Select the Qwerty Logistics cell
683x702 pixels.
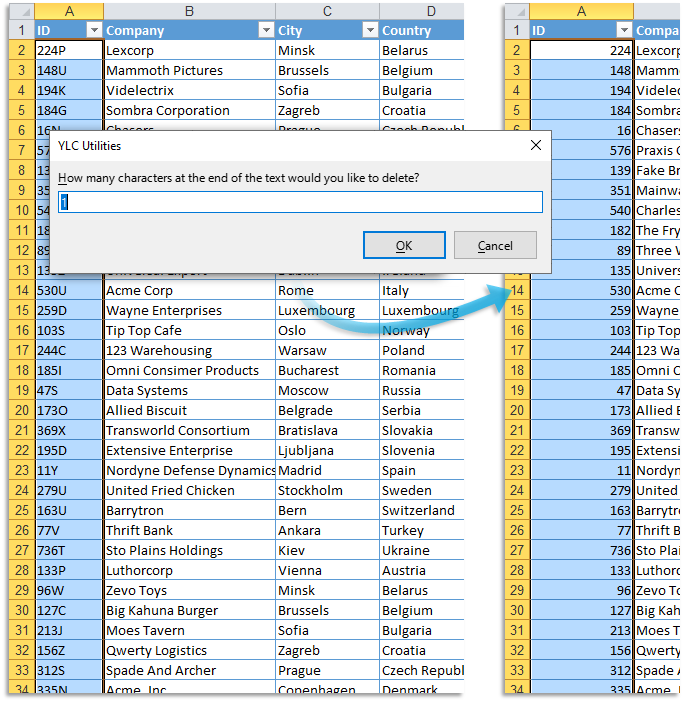click(x=190, y=650)
